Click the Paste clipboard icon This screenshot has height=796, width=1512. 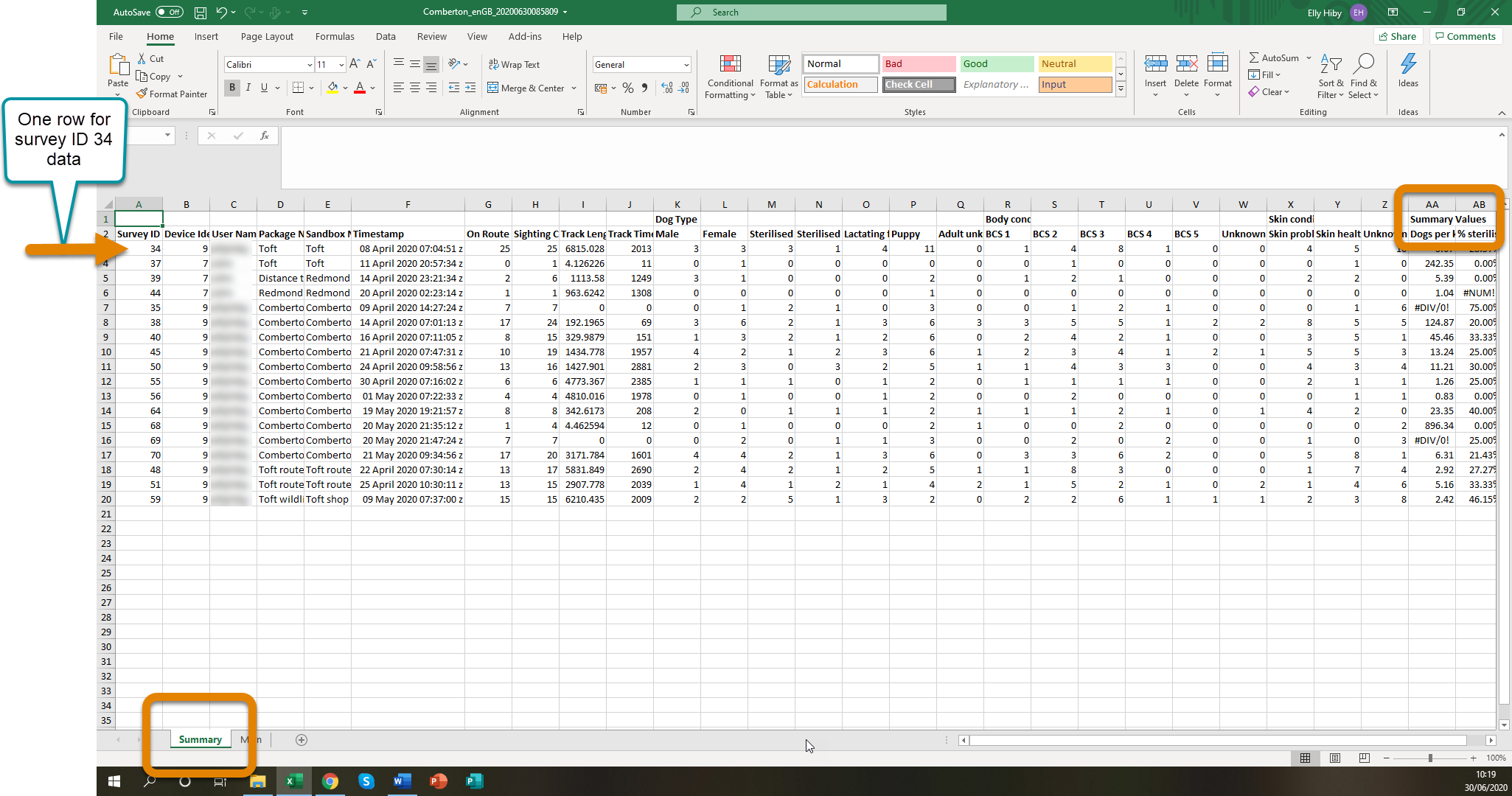click(x=118, y=65)
